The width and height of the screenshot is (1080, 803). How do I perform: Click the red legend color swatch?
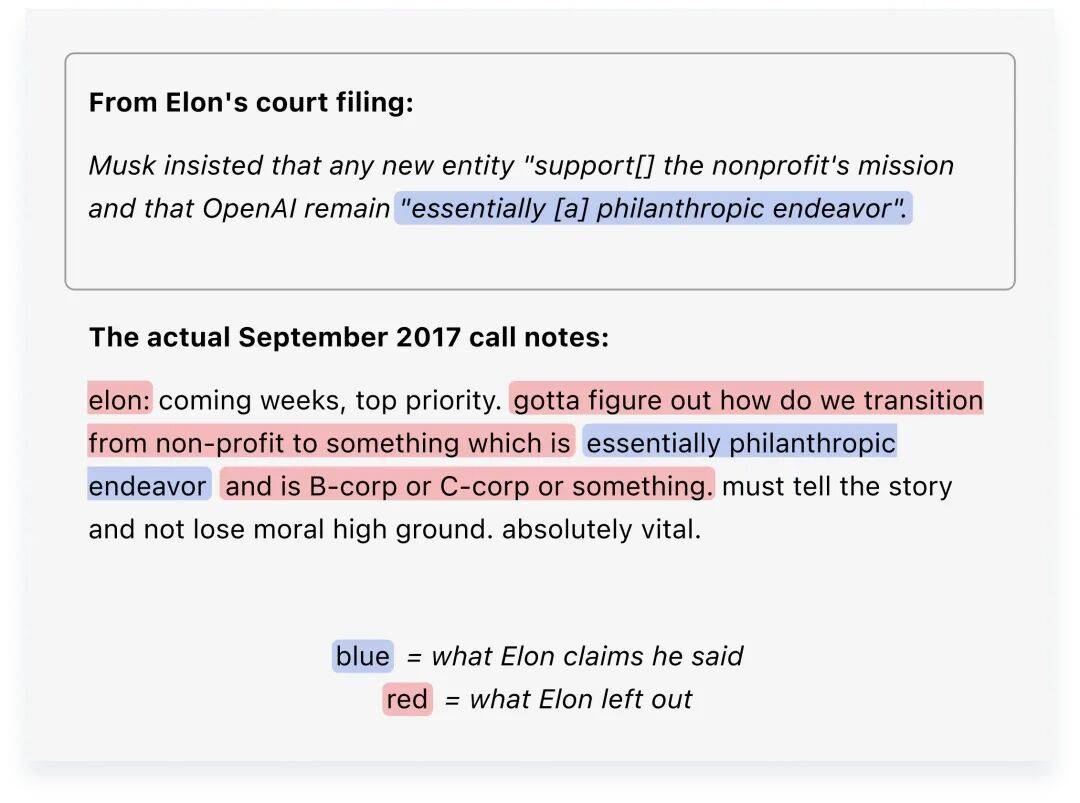[x=407, y=699]
